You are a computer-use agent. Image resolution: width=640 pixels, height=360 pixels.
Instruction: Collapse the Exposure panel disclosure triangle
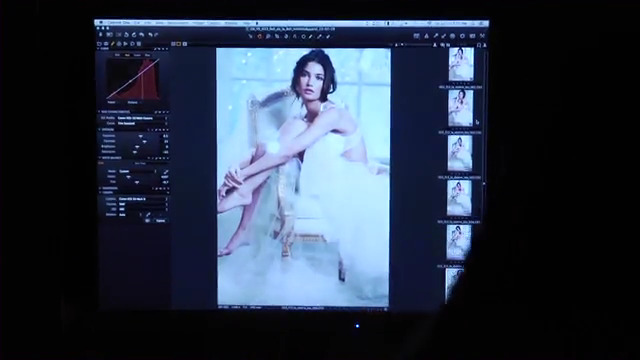tap(99, 130)
